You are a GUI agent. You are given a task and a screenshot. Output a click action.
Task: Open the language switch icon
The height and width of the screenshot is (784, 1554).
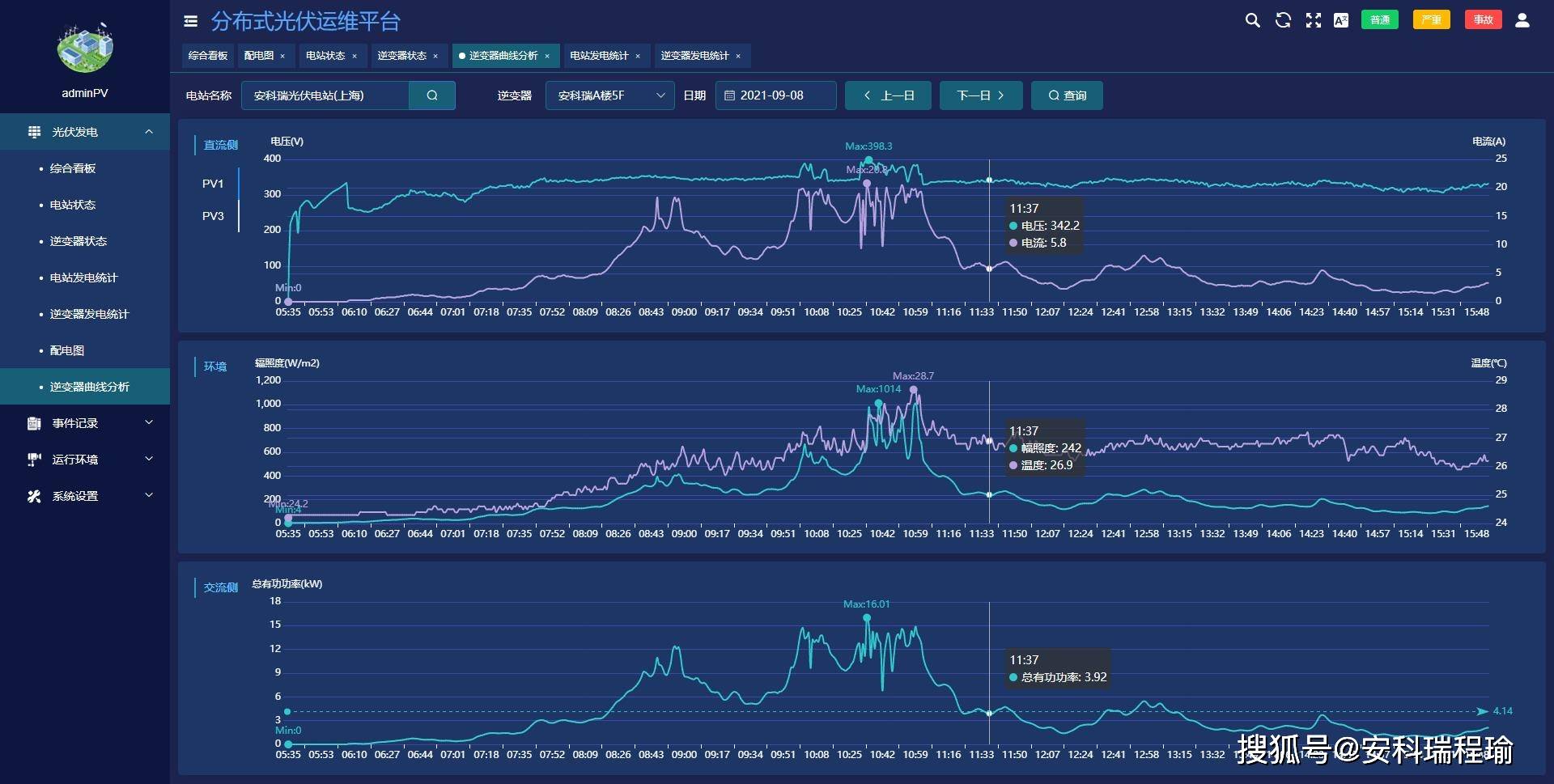pyautogui.click(x=1341, y=20)
